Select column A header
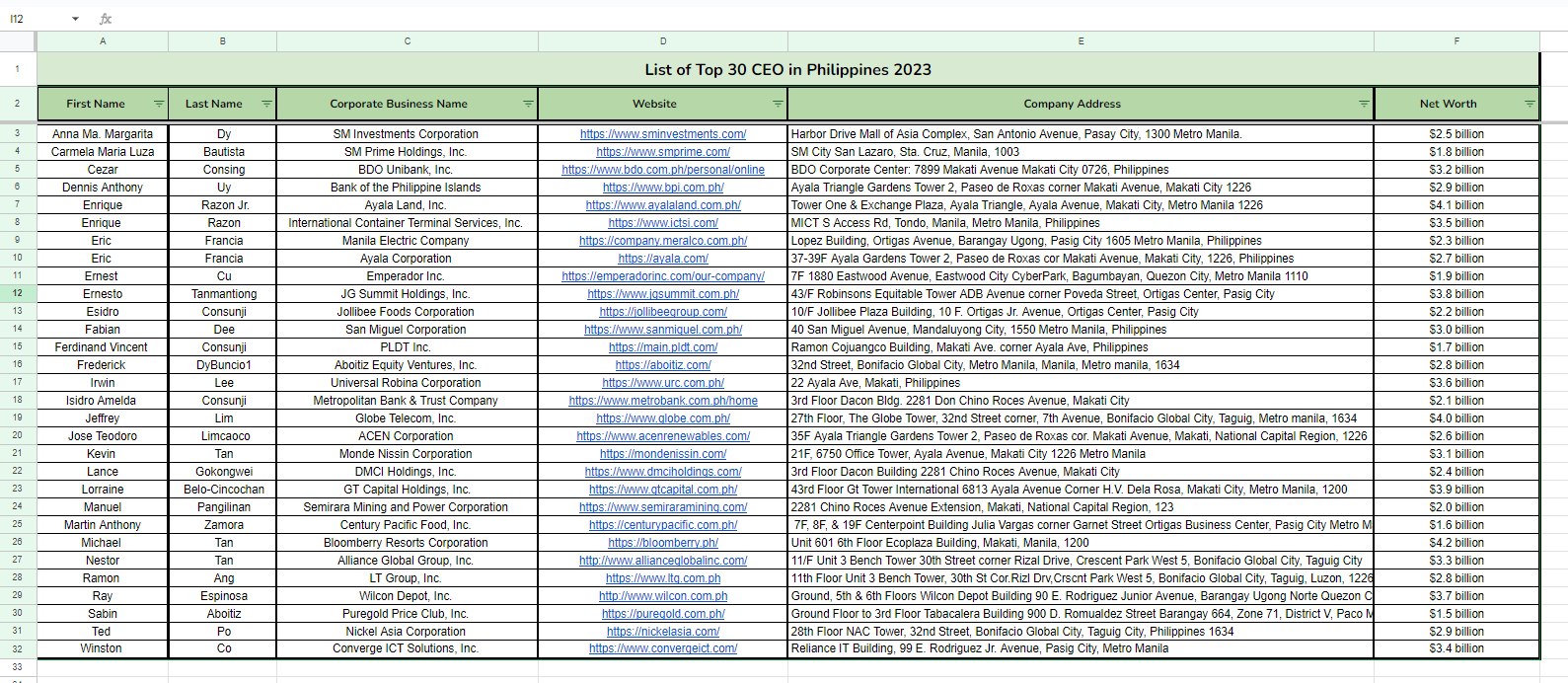Viewport: 1568px width, 683px height. 103,41
